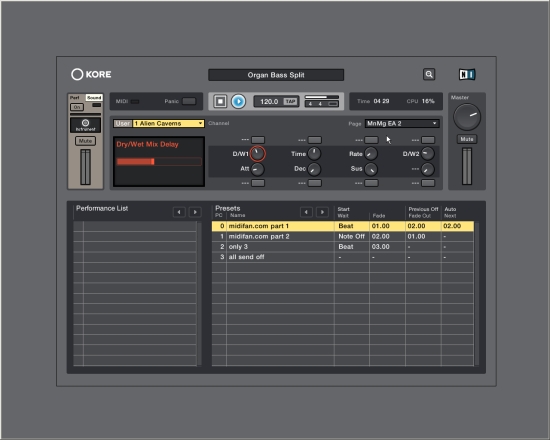Click the unlabeled knob below D/W2

tap(428, 169)
